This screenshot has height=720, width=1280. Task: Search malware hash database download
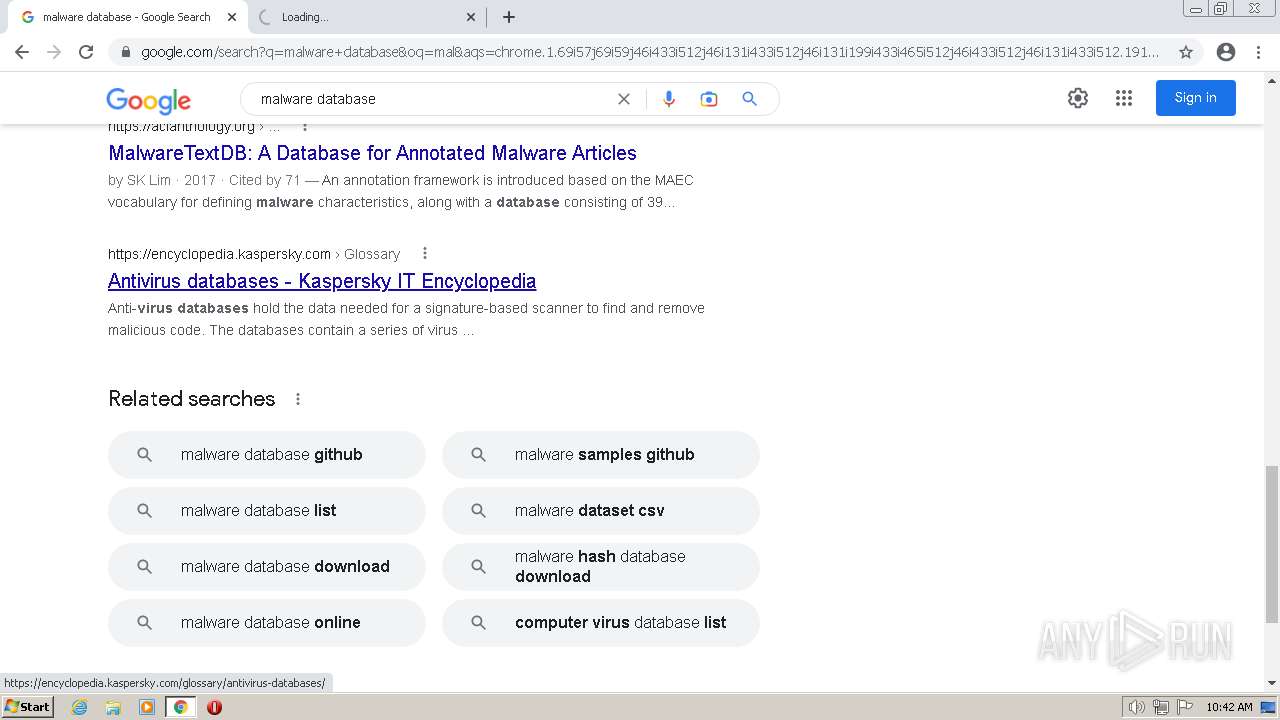pyautogui.click(x=601, y=567)
